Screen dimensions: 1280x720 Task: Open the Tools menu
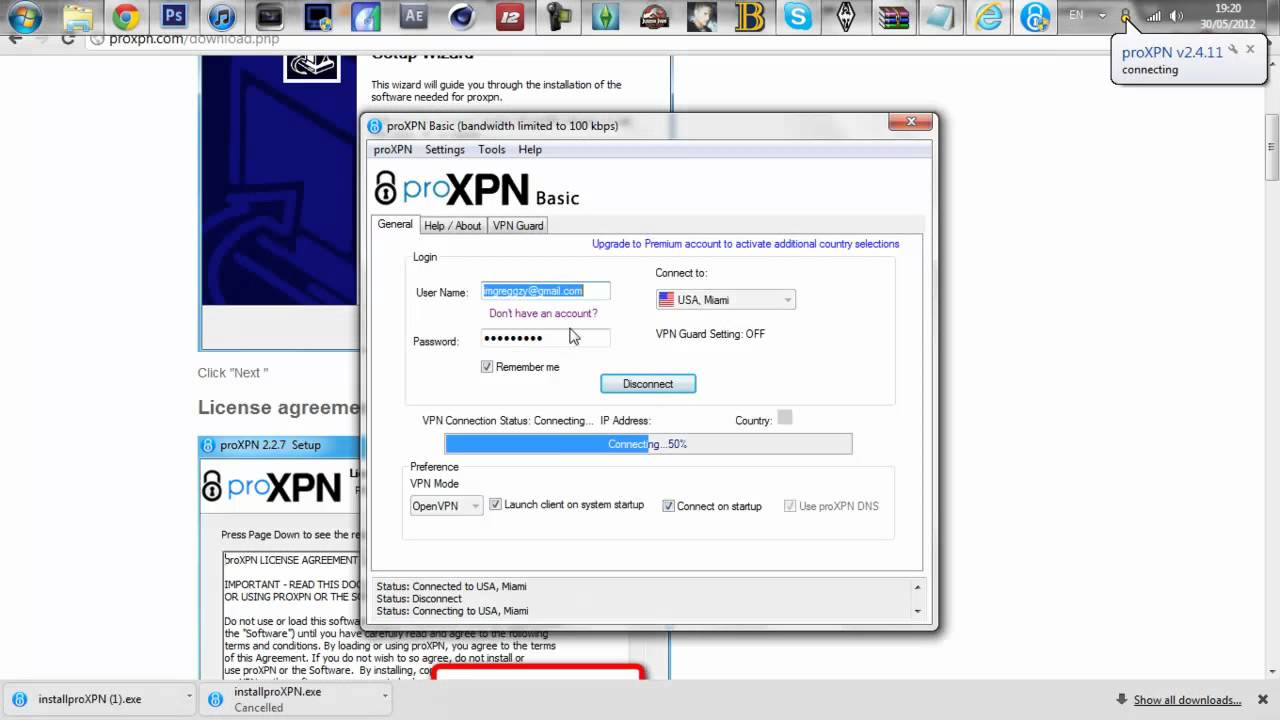pyautogui.click(x=492, y=150)
